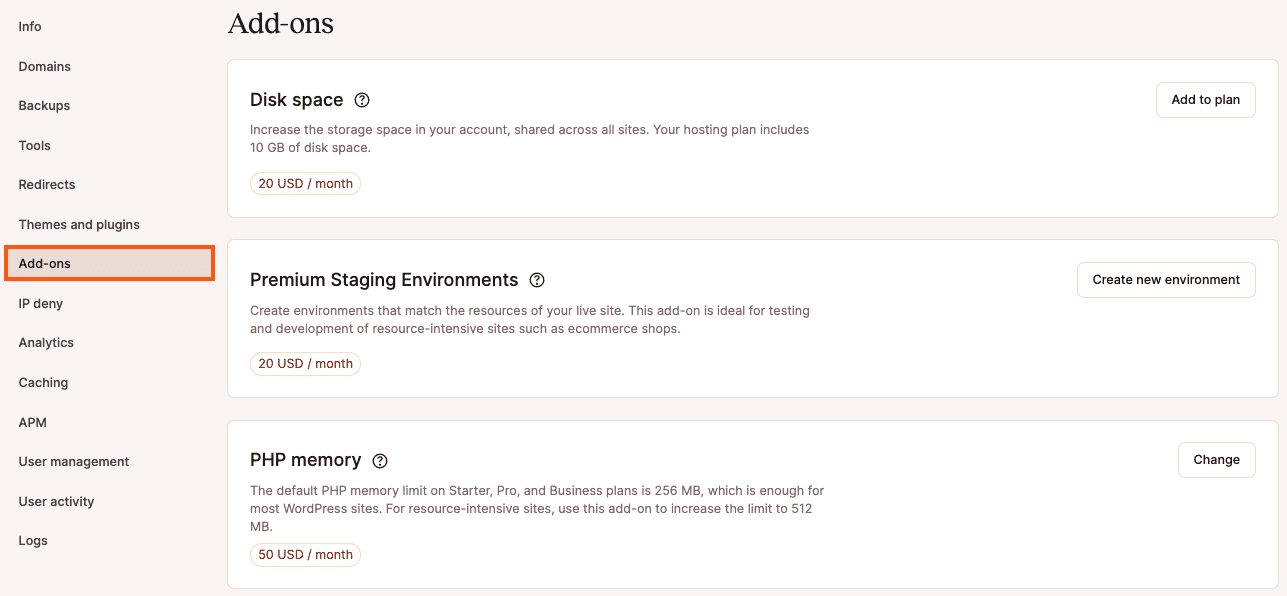Viewport: 1287px width, 596px height.
Task: Open the Info sidebar item
Action: (30, 27)
